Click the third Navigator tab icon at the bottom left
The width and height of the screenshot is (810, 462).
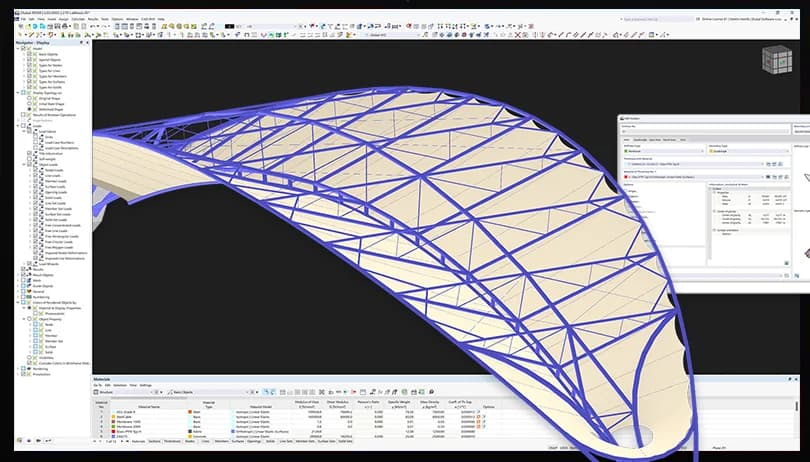(38, 440)
